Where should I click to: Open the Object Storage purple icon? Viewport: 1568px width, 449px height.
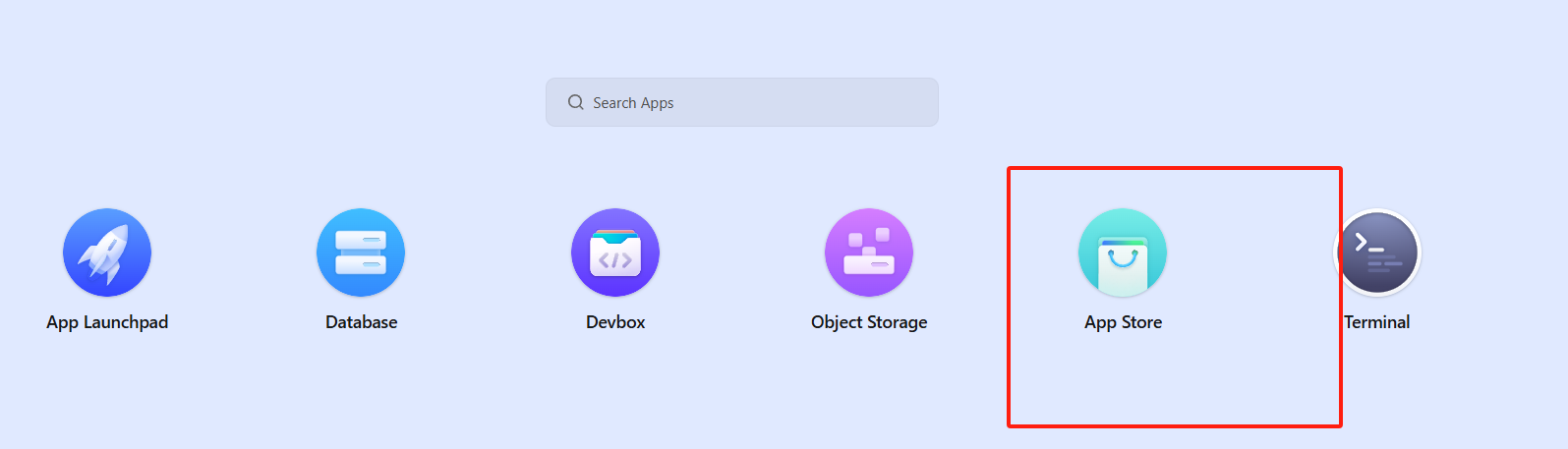coord(869,253)
